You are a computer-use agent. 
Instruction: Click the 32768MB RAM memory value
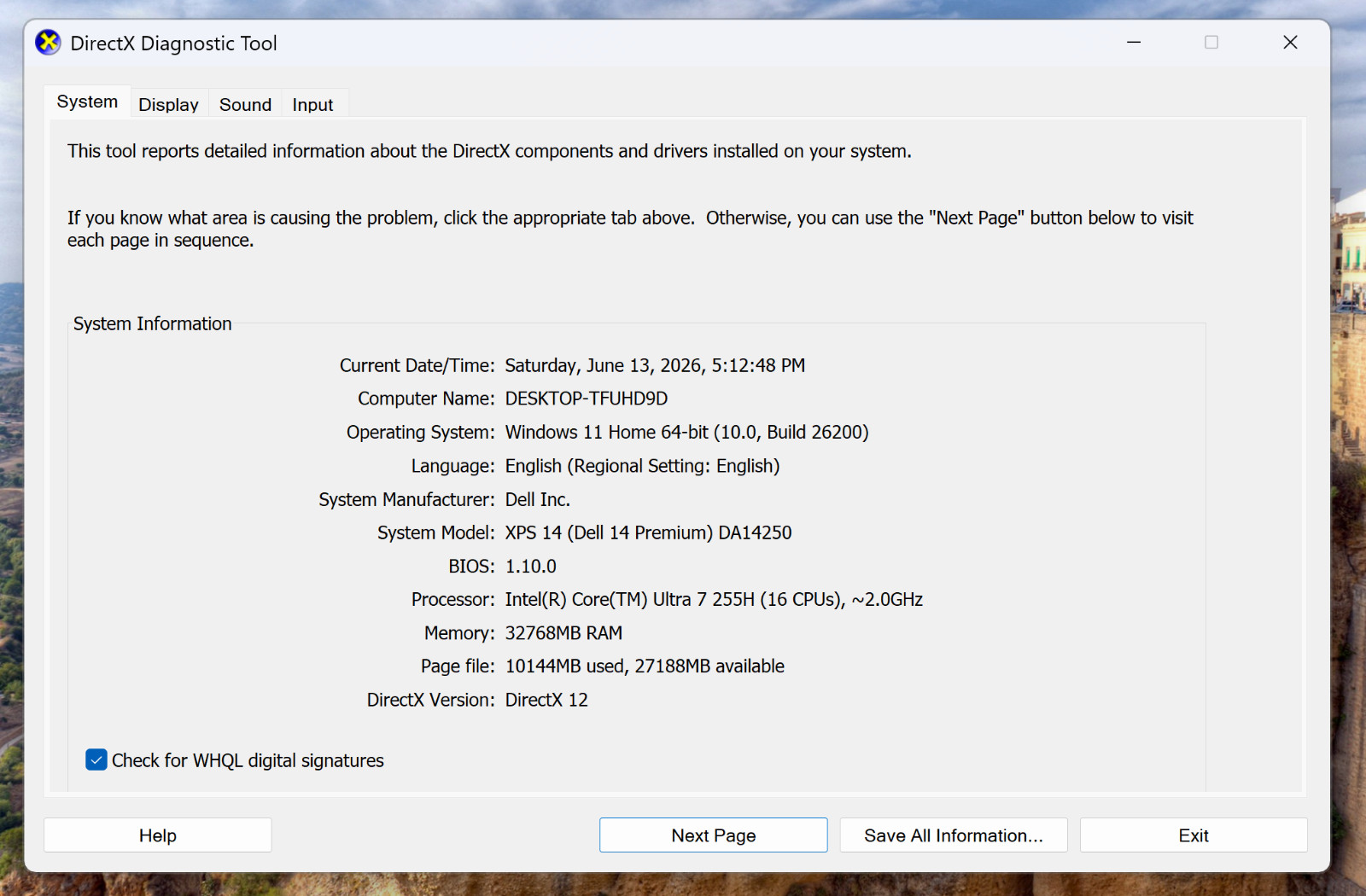tap(563, 633)
